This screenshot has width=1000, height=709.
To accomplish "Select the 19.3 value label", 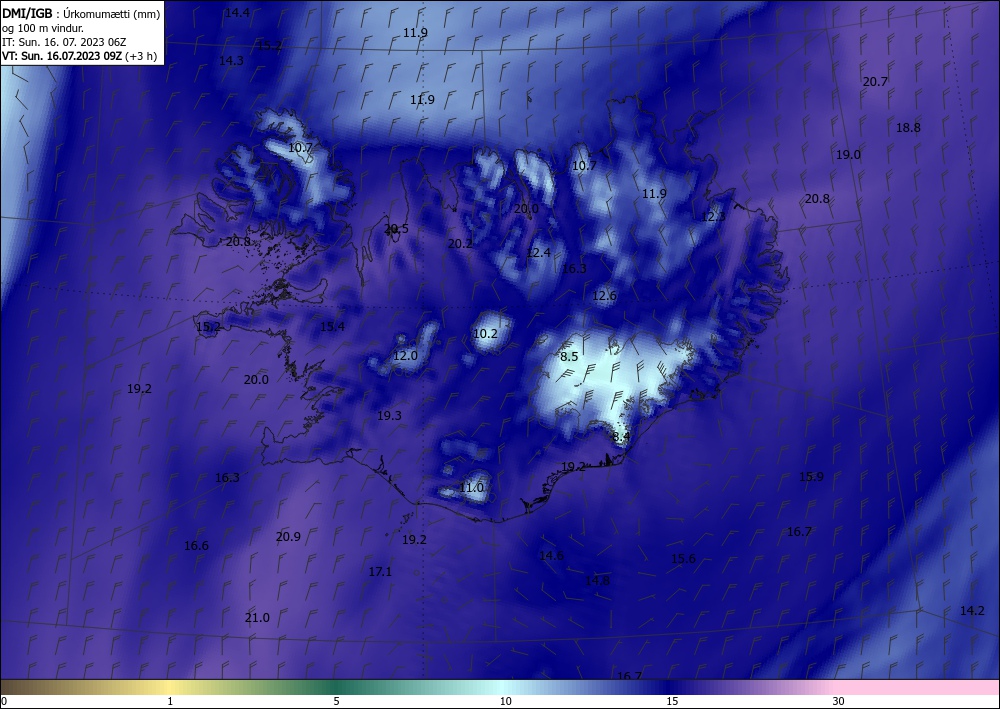I will coord(389,416).
